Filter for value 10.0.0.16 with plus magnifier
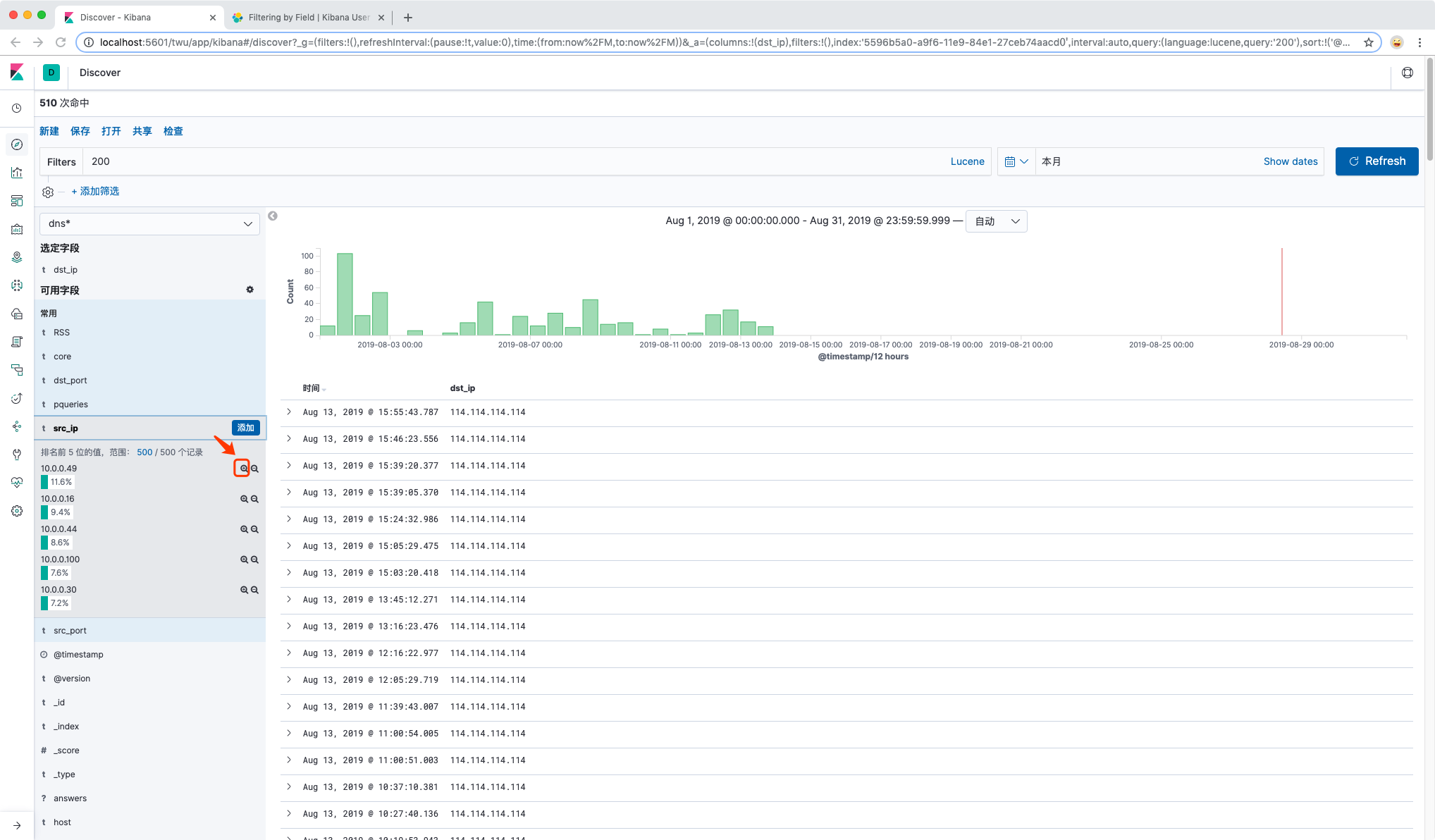 click(x=244, y=499)
